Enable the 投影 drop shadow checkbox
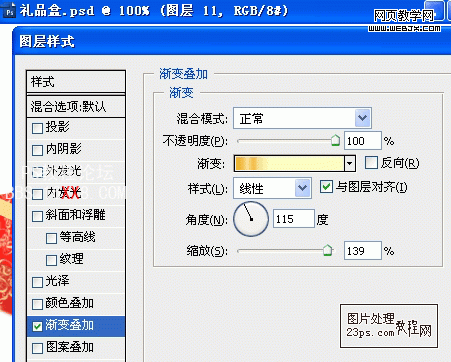 pos(37,128)
